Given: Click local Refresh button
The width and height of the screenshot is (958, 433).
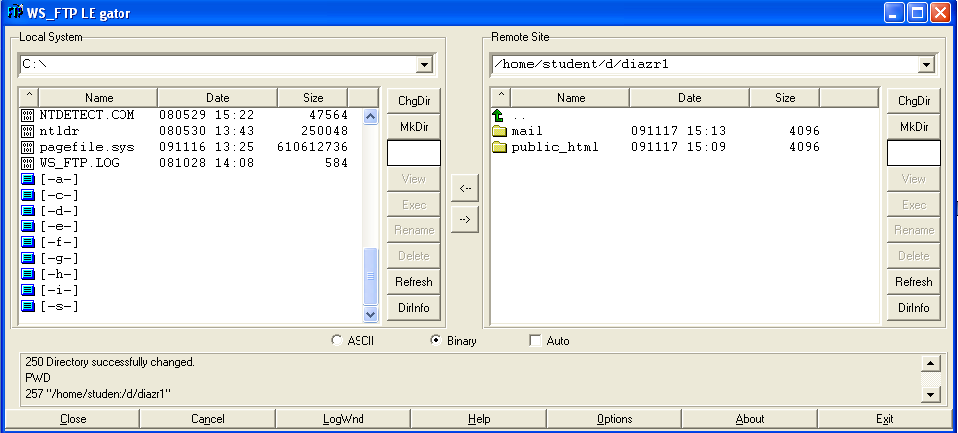Looking at the screenshot, I should point(414,282).
